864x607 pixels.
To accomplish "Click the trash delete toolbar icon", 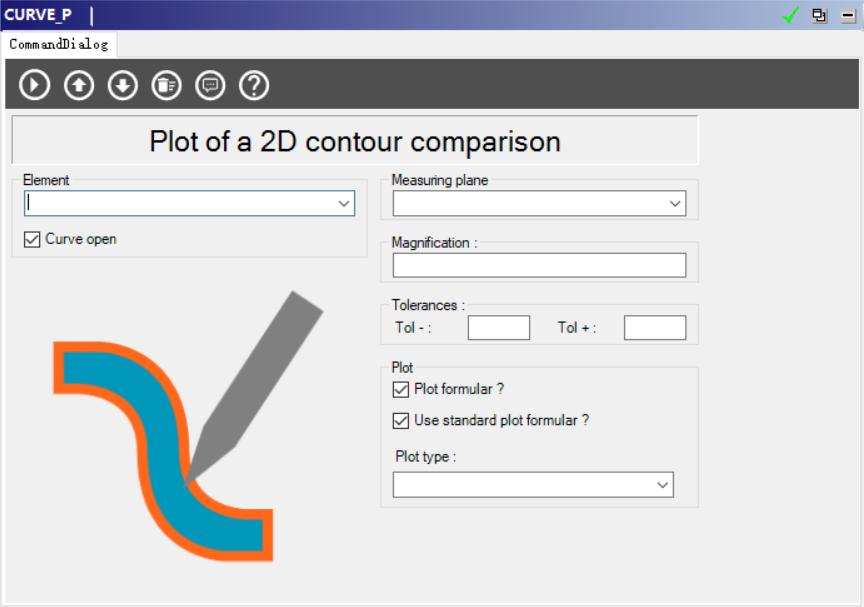I will point(166,85).
